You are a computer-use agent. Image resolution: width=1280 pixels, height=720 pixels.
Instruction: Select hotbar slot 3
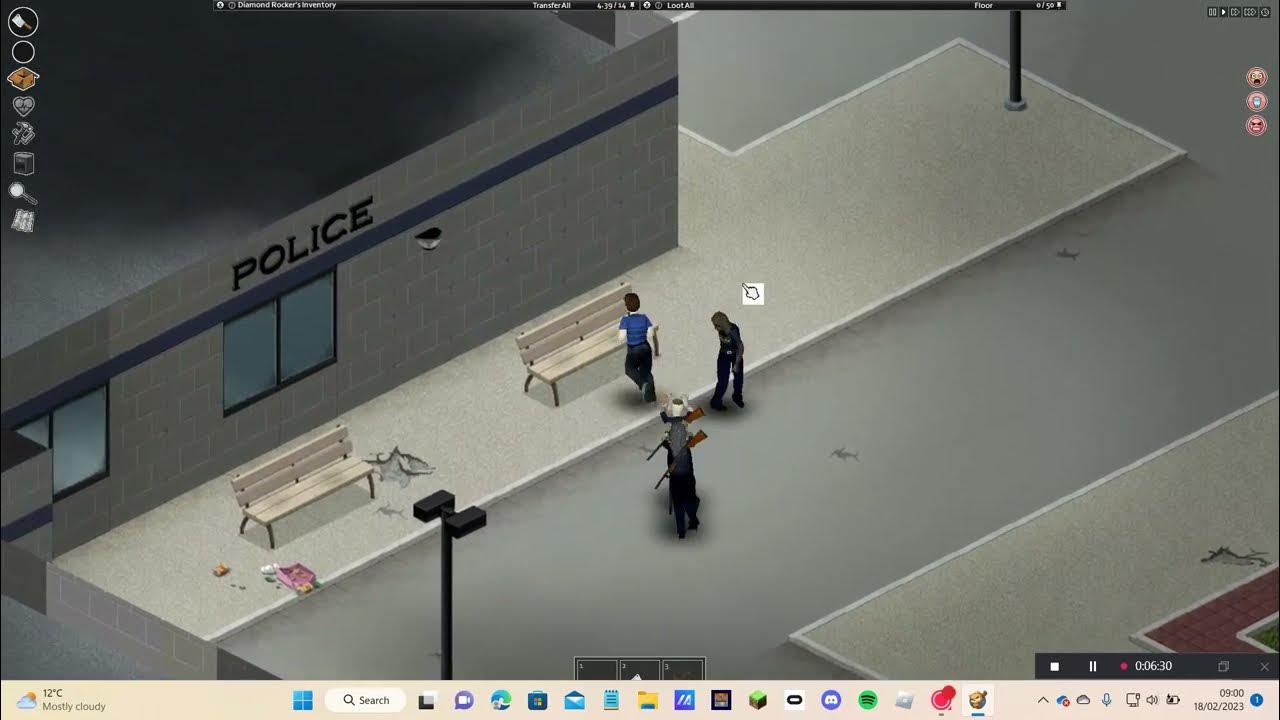[682, 670]
